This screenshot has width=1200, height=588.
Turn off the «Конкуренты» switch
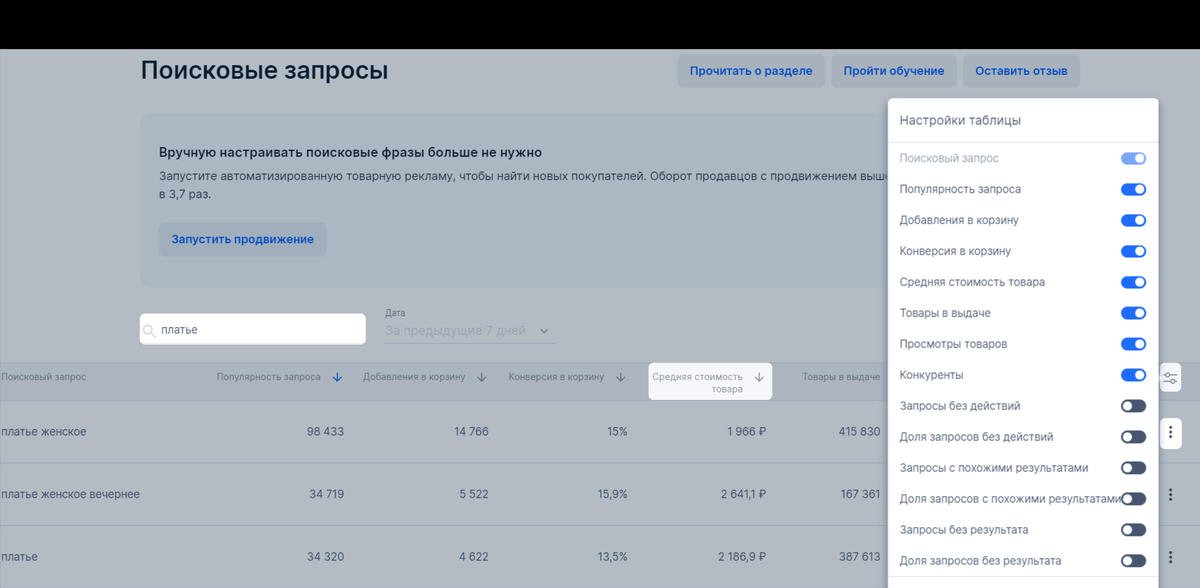1133,375
